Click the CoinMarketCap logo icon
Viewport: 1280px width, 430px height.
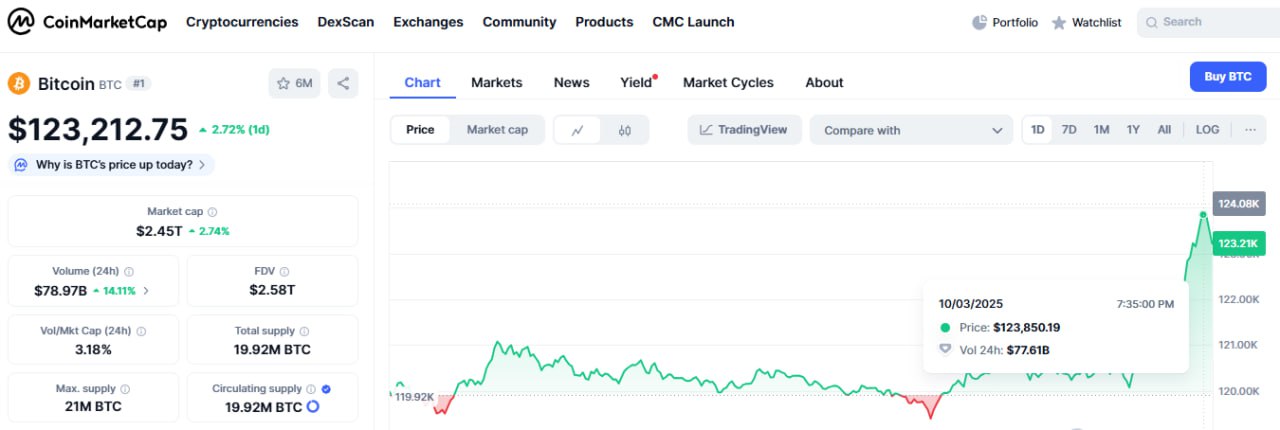click(21, 22)
